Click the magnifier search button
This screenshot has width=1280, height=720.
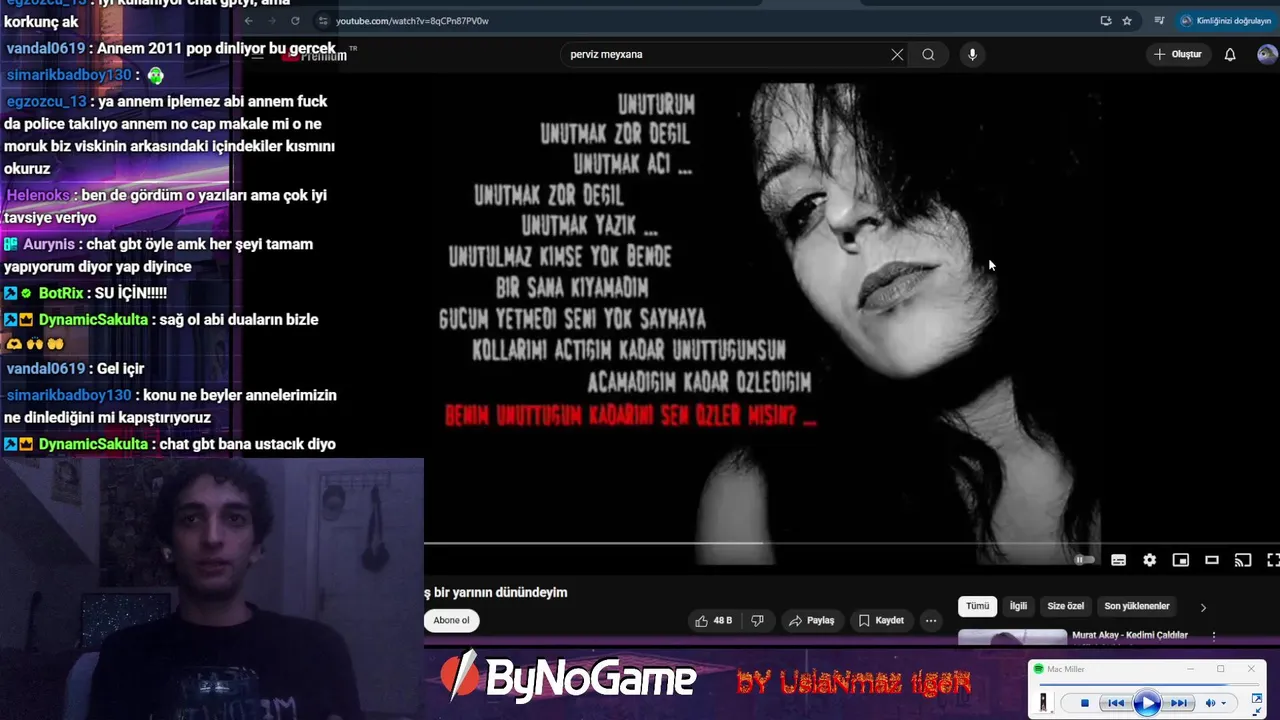click(x=928, y=55)
